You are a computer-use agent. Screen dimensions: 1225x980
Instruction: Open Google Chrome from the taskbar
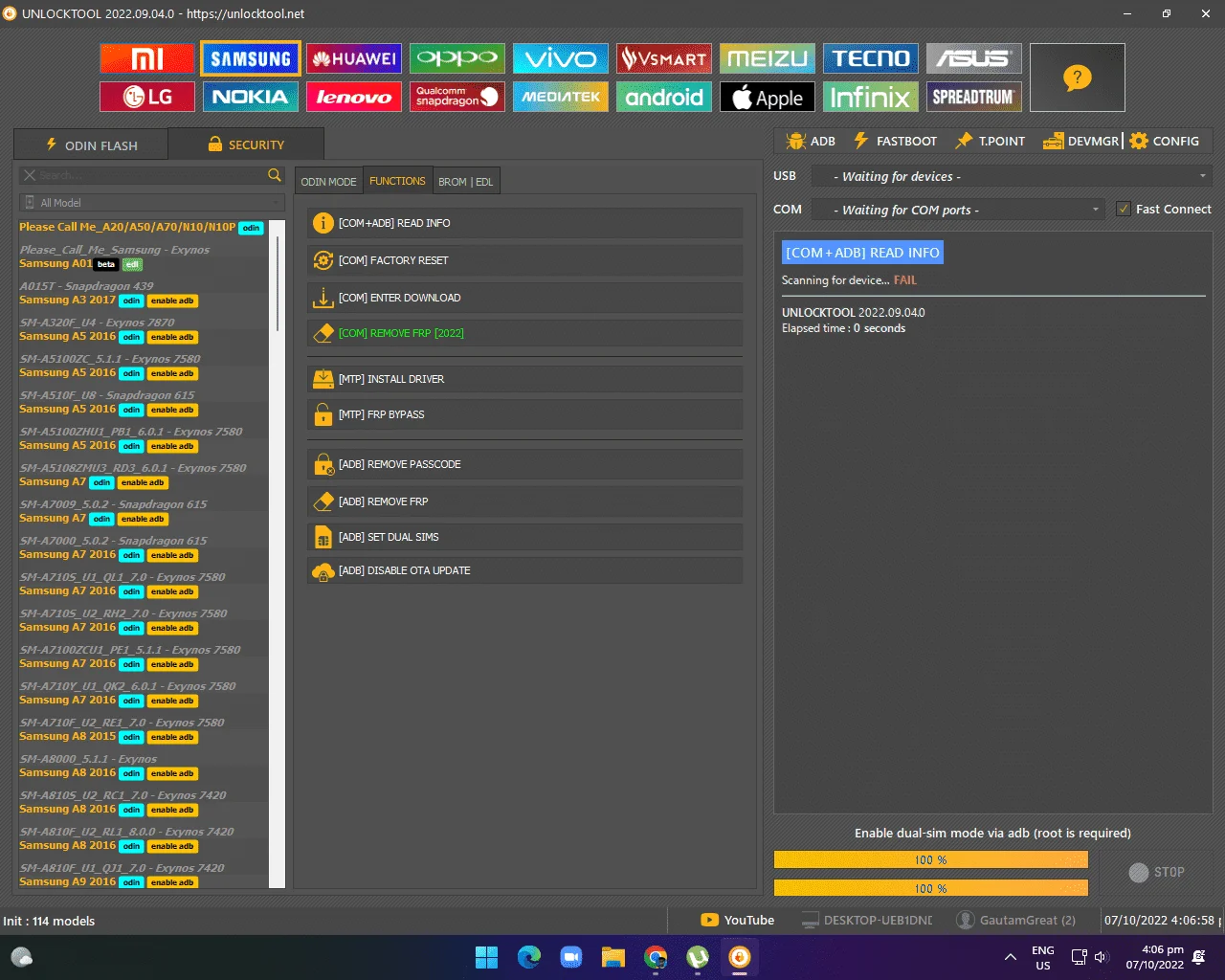coord(656,957)
